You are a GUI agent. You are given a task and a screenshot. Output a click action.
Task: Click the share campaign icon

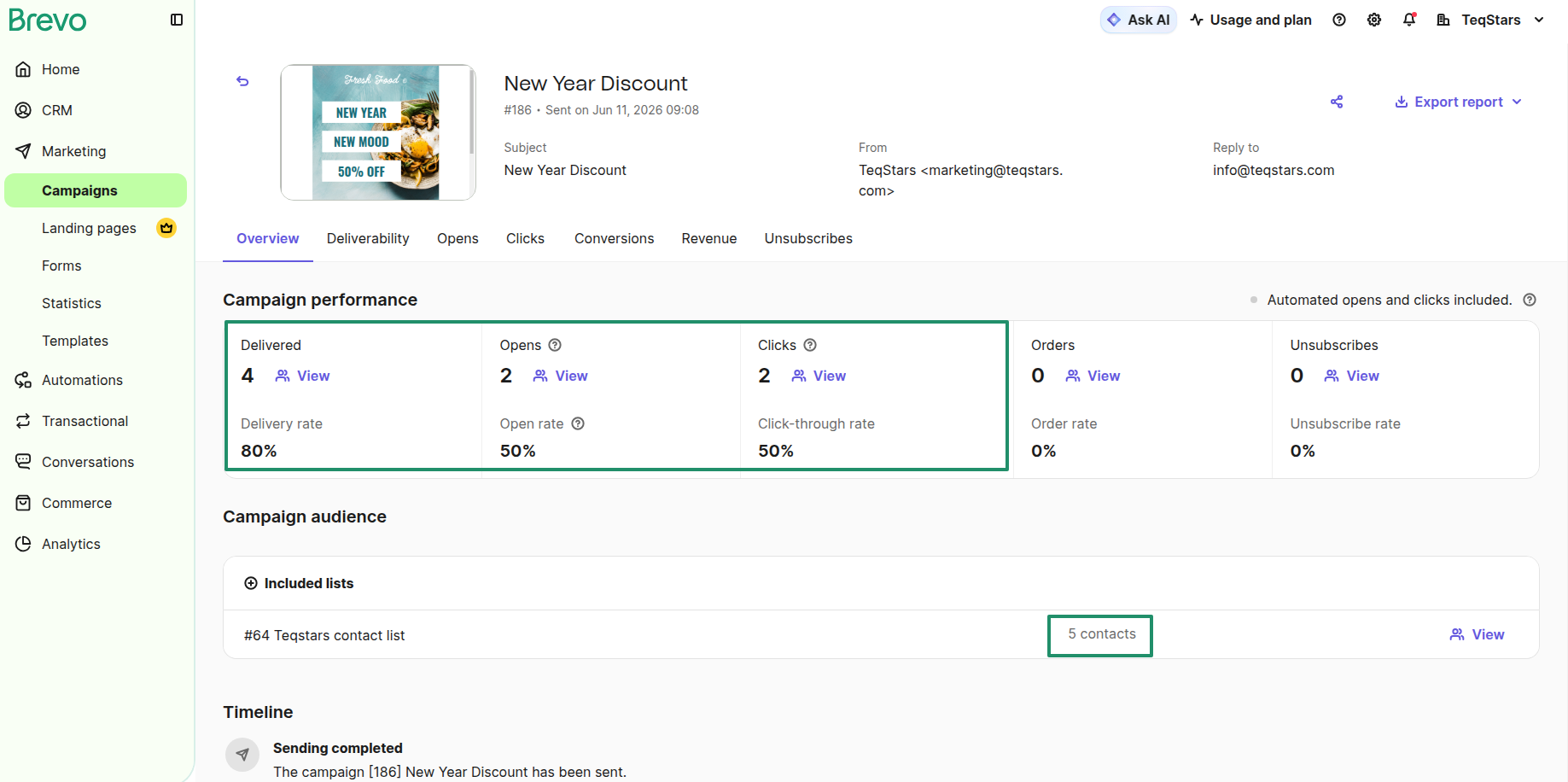point(1337,102)
